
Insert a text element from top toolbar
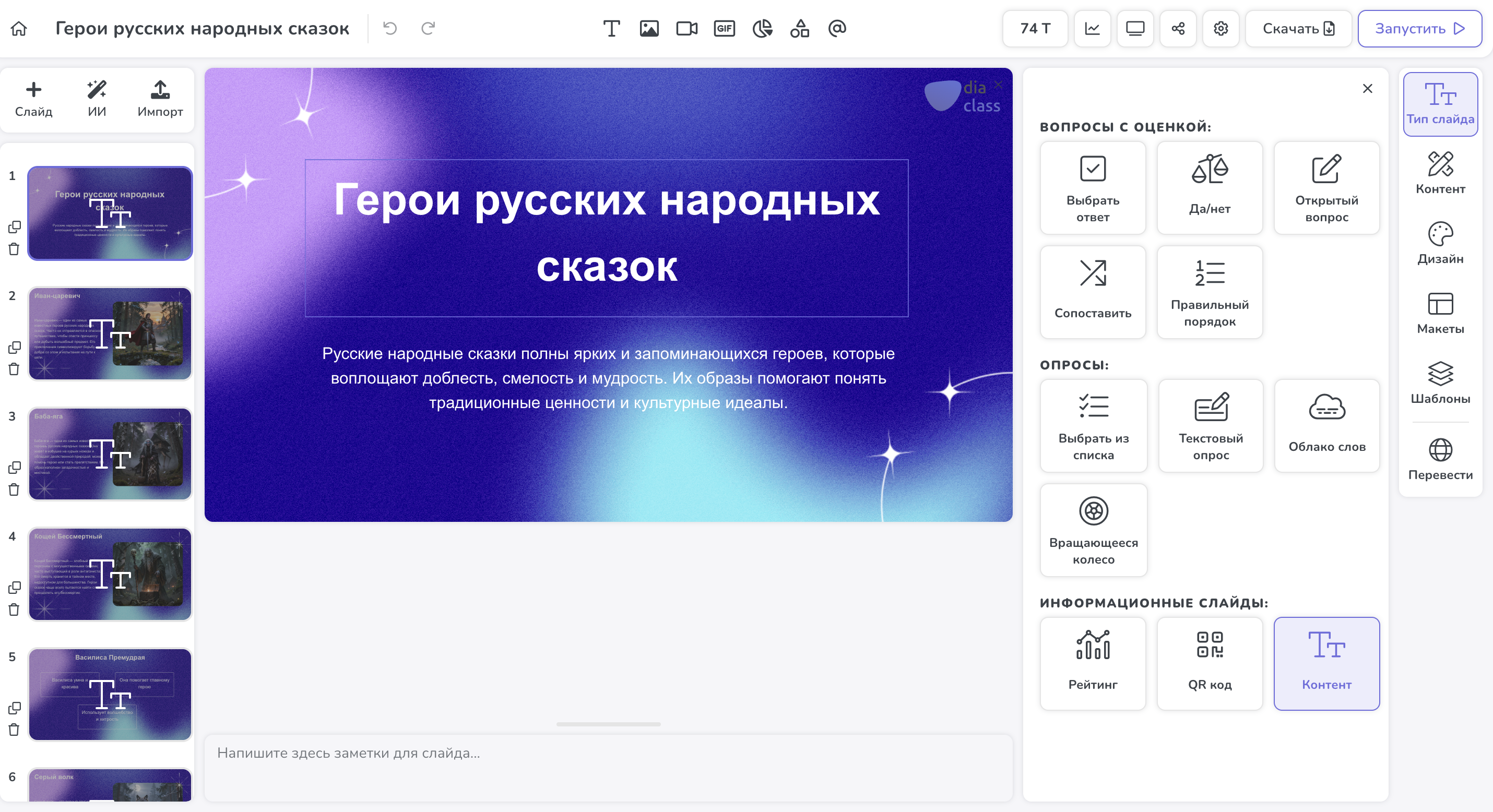(611, 28)
